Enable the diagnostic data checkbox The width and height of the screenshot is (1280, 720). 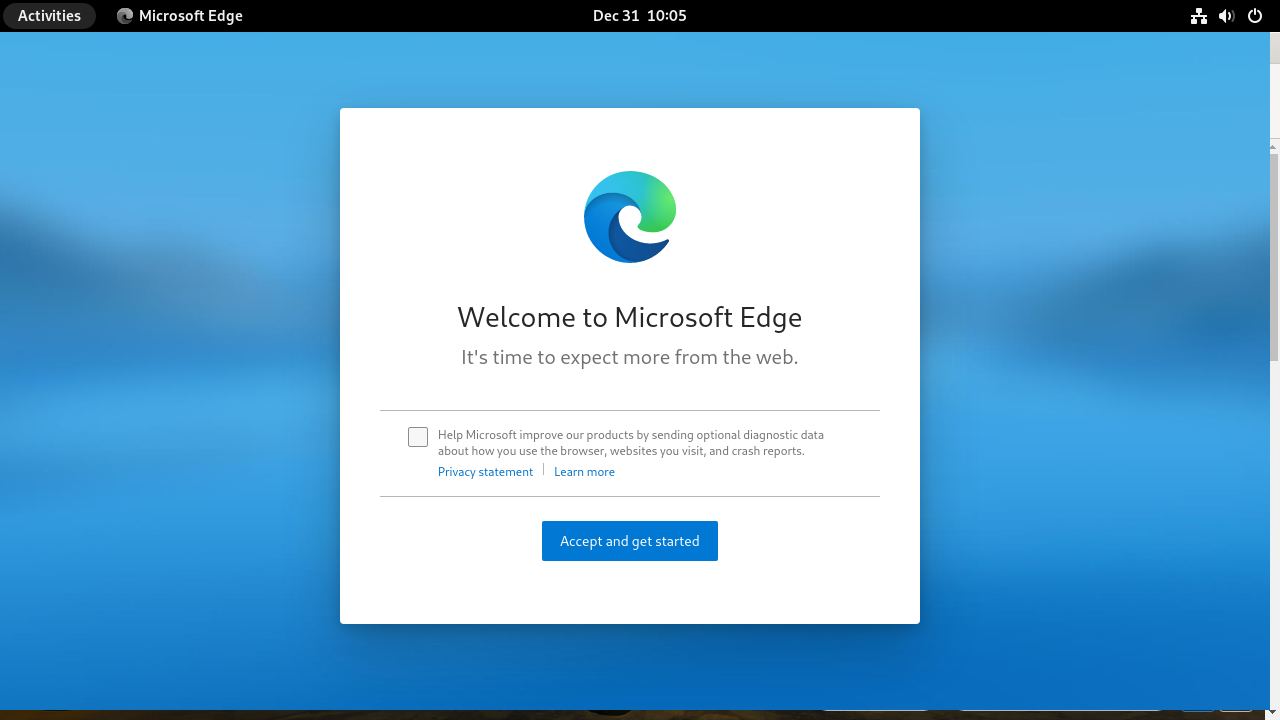(417, 436)
